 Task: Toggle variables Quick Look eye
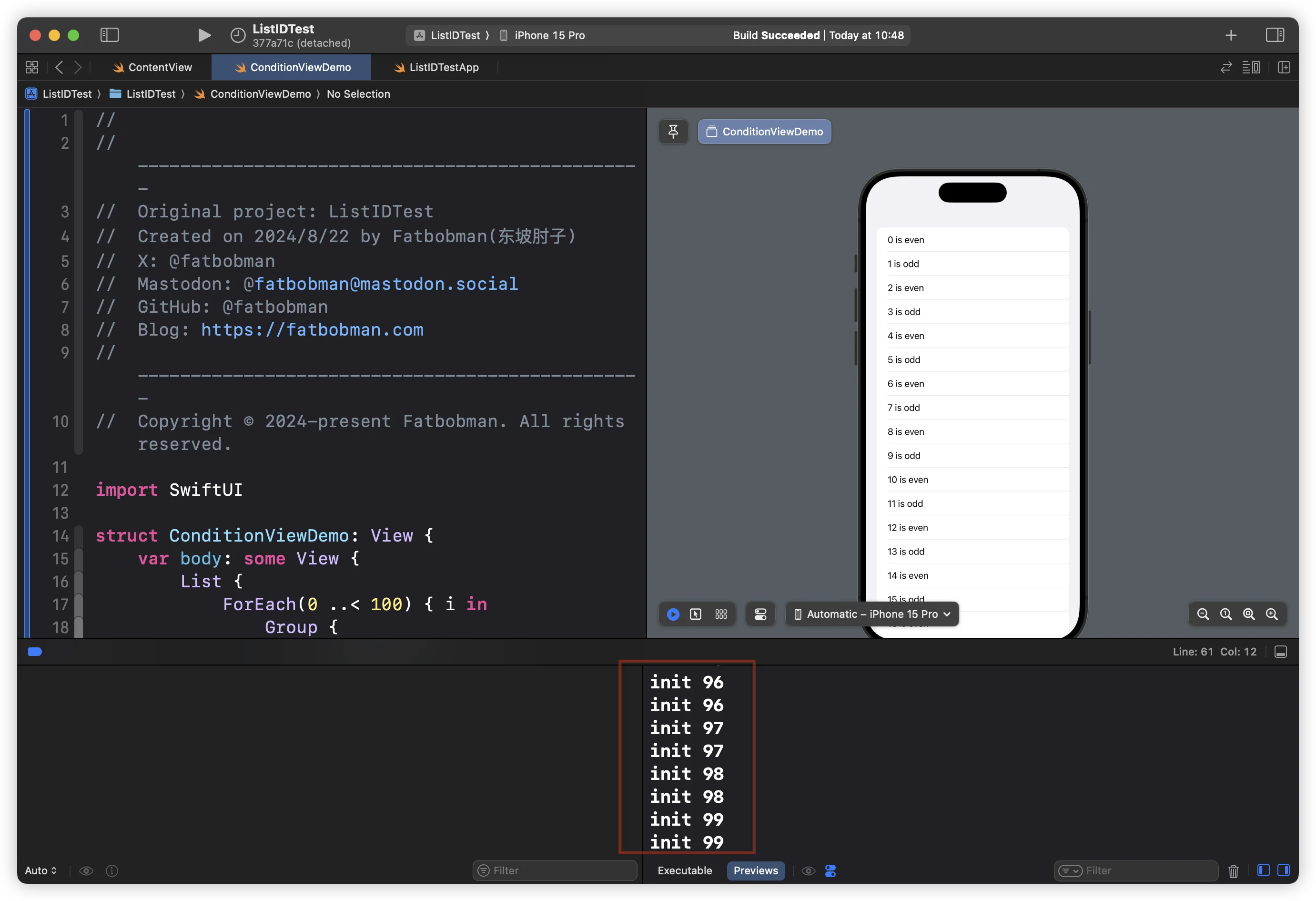click(86, 870)
